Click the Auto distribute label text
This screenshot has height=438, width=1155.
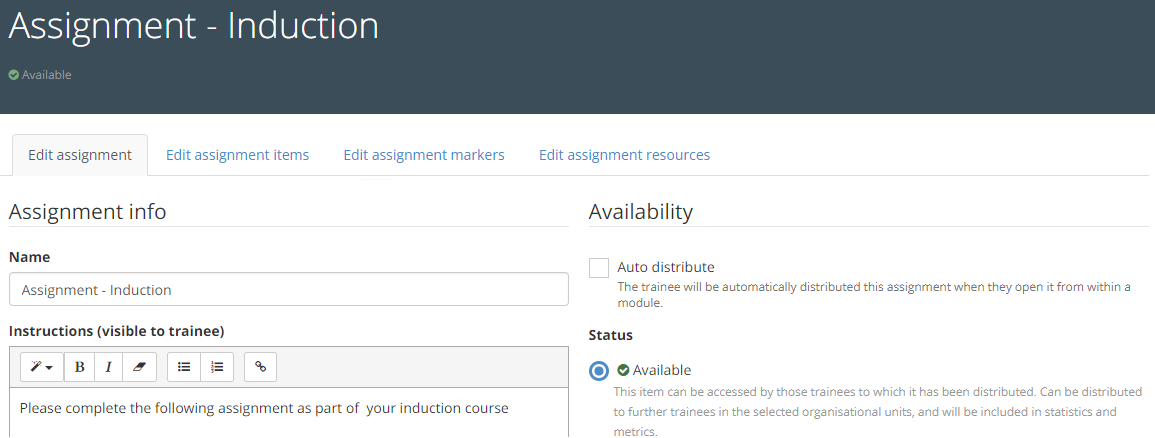[x=666, y=267]
